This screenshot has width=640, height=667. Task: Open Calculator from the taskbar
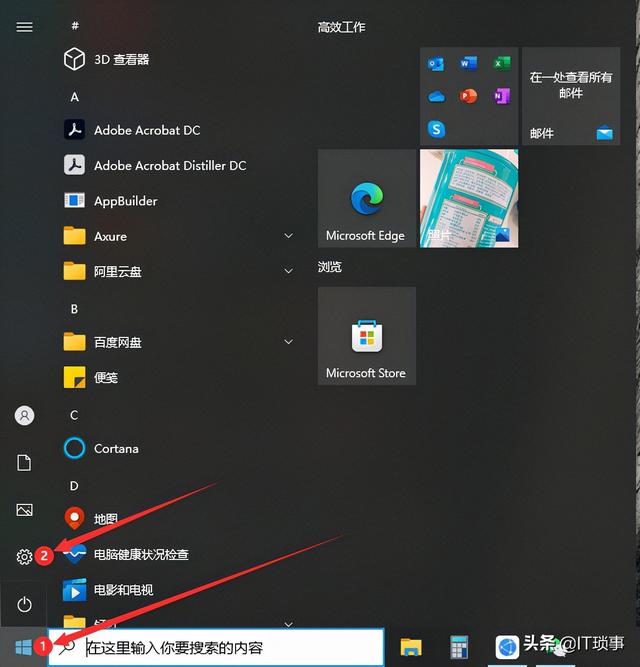pos(459,647)
